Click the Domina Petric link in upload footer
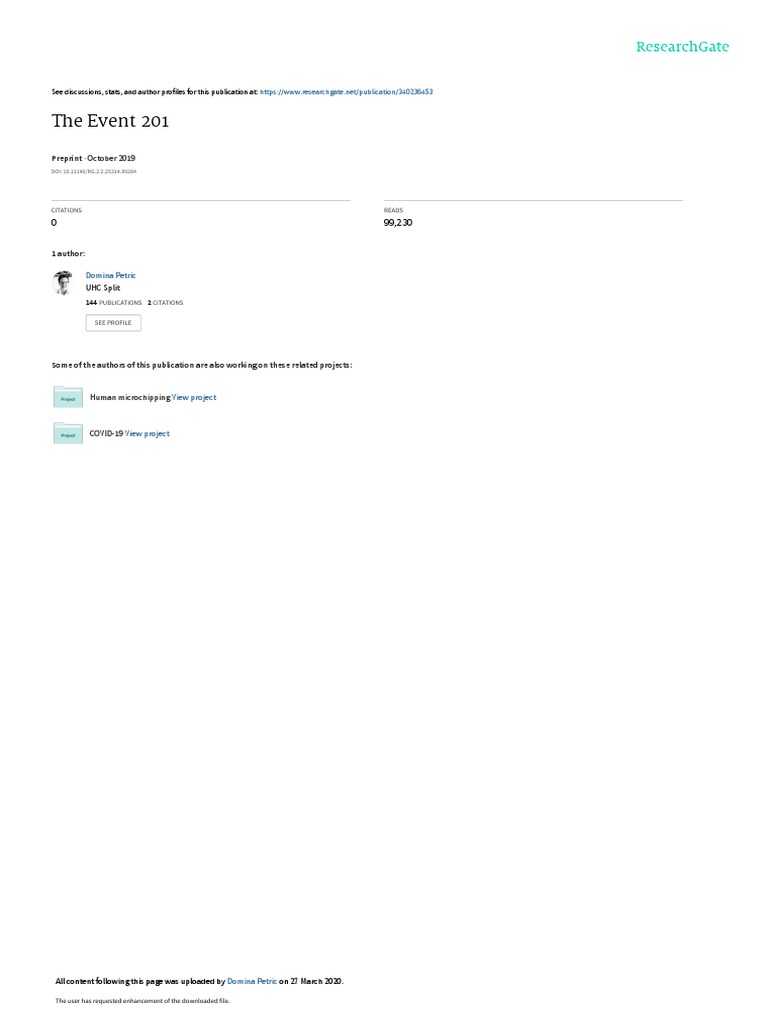 click(x=252, y=981)
